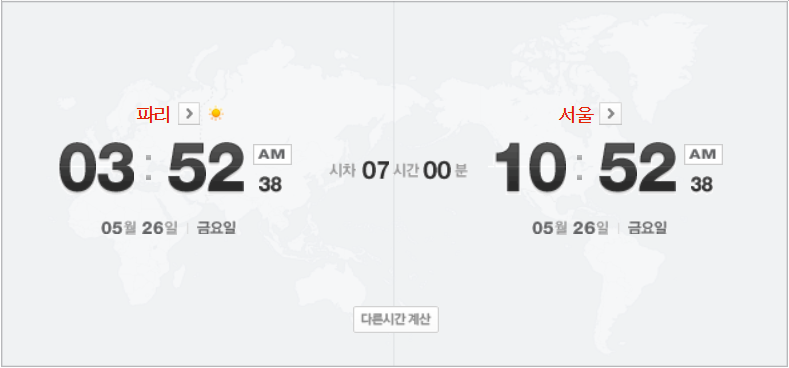Click the 05월 26일 date under 서울
The width and height of the screenshot is (789, 368).
[570, 228]
